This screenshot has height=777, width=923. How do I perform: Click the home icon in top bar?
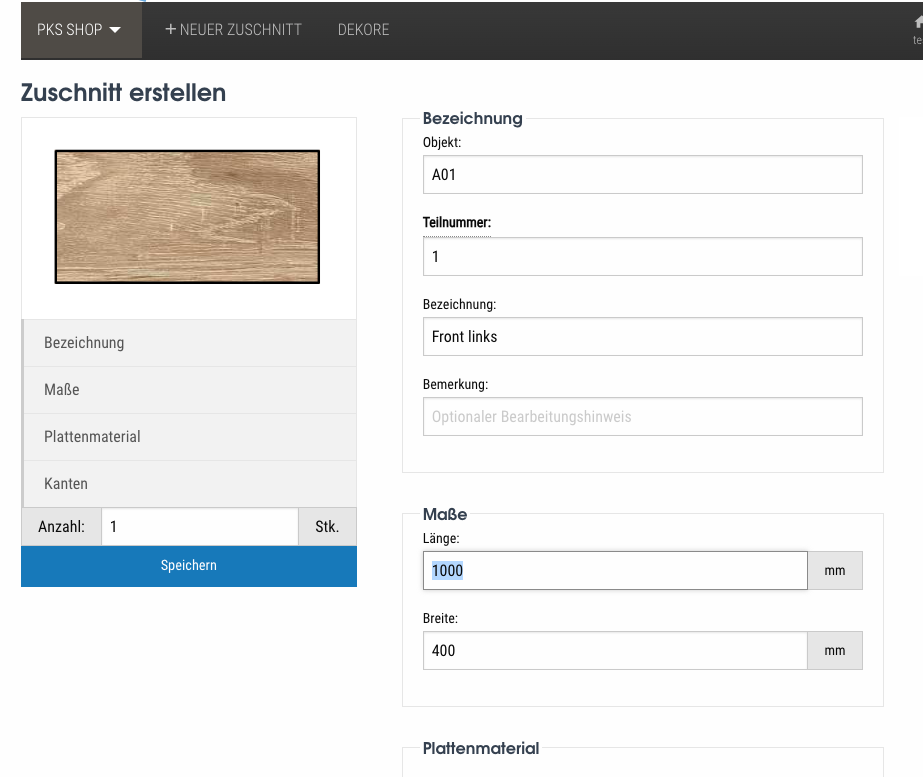pos(917,23)
